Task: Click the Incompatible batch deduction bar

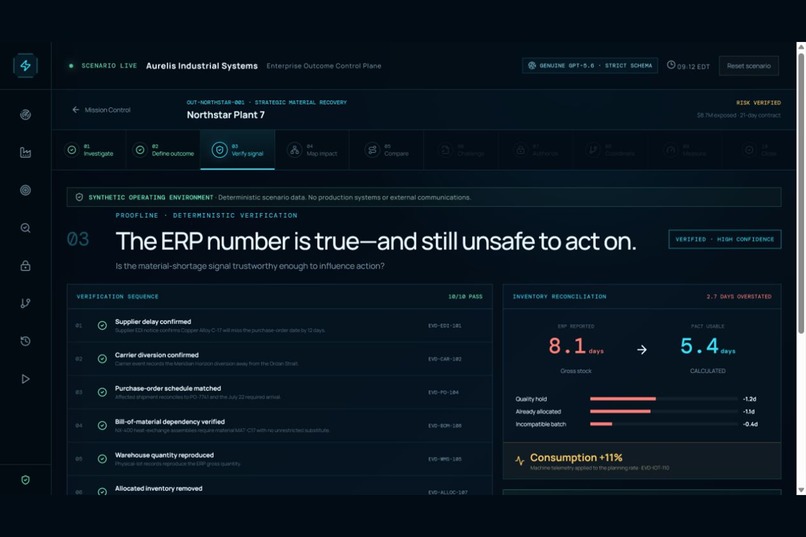Action: [x=601, y=424]
